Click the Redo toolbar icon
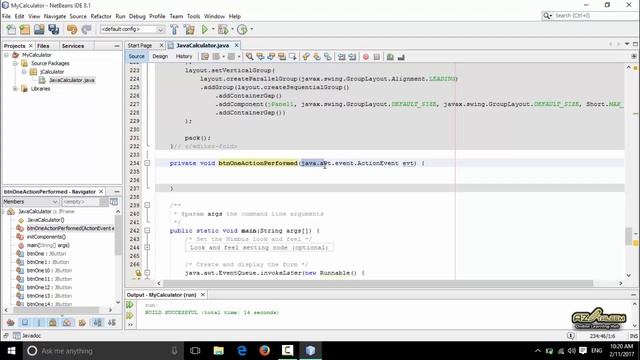This screenshot has width=640, height=360. click(x=86, y=29)
